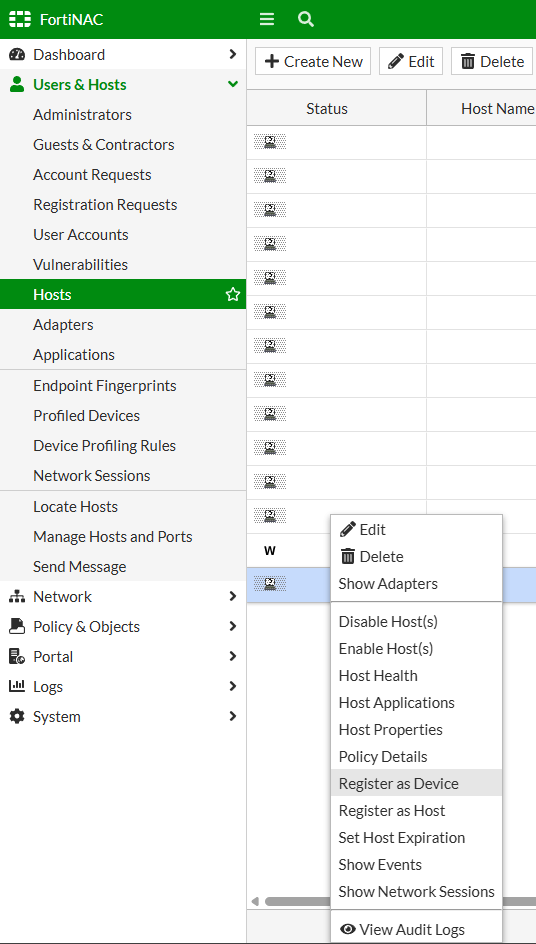The image size is (536, 944).
Task: Click the Network topology icon
Action: coord(17,597)
